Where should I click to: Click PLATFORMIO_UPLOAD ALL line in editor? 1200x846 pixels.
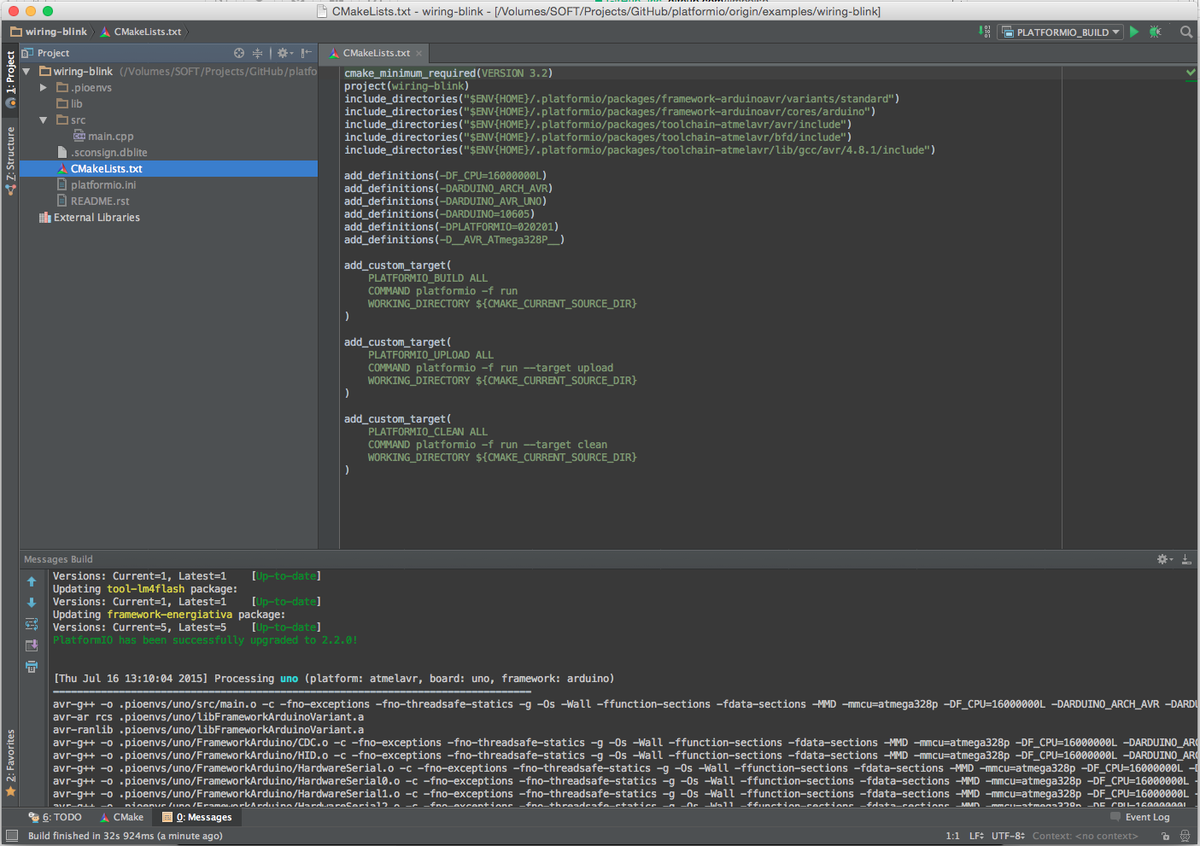[430, 355]
